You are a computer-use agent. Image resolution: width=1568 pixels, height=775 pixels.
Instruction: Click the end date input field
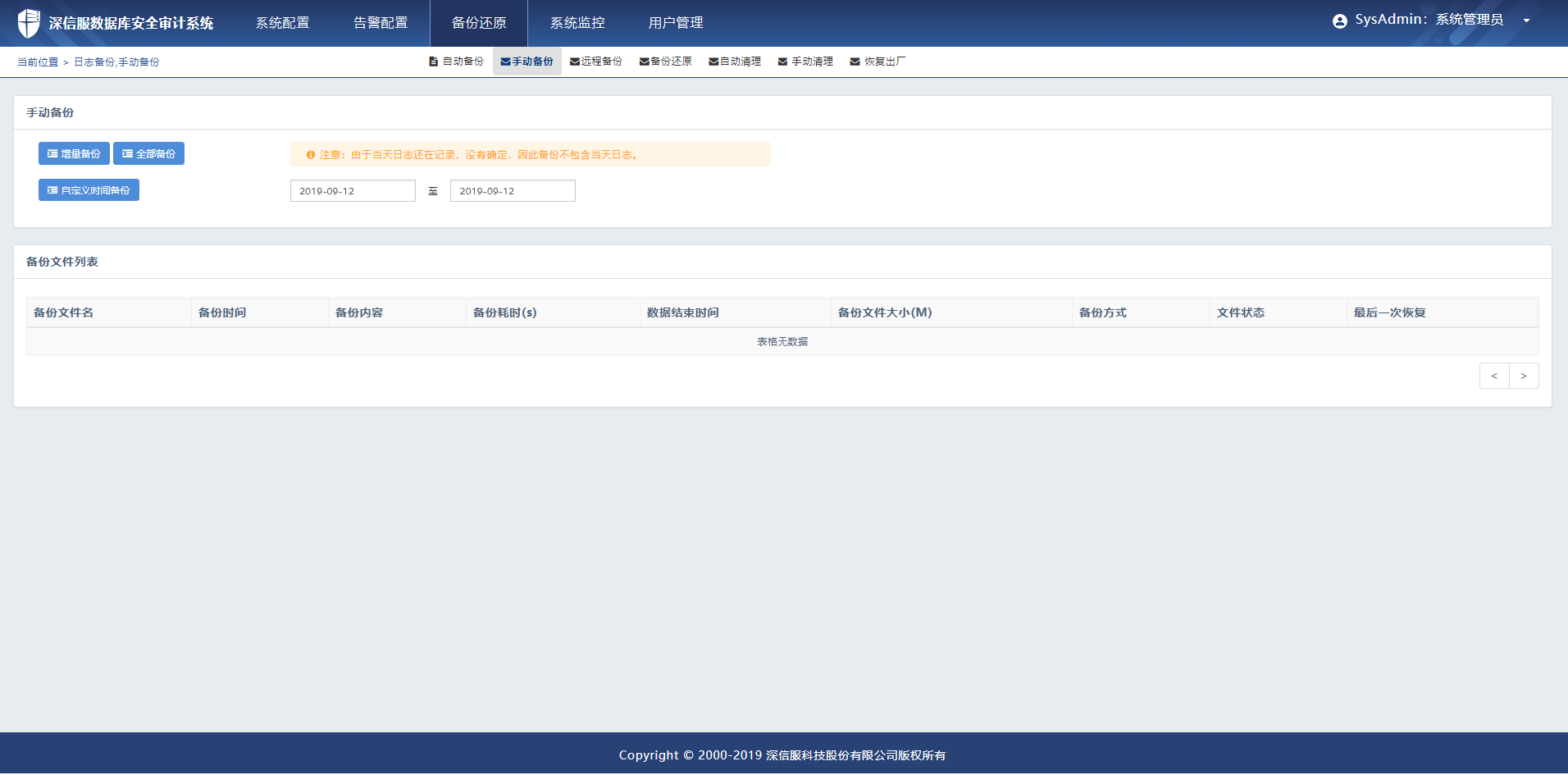(513, 191)
